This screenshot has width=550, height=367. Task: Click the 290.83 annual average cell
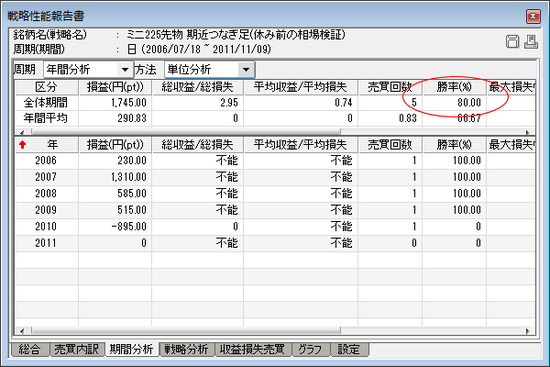[x=115, y=118]
